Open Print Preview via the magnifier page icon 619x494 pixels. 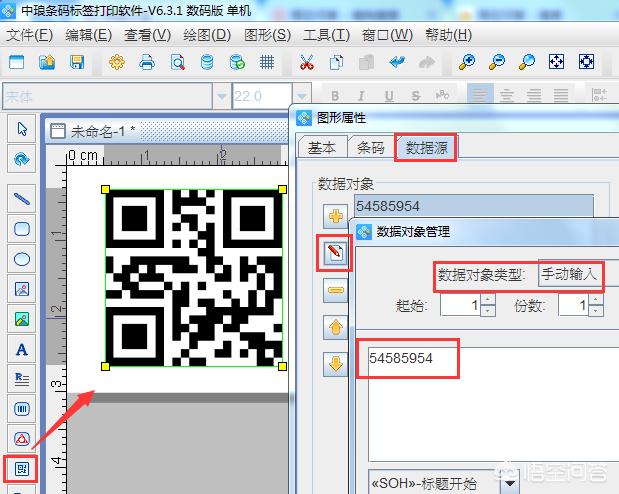coord(178,62)
